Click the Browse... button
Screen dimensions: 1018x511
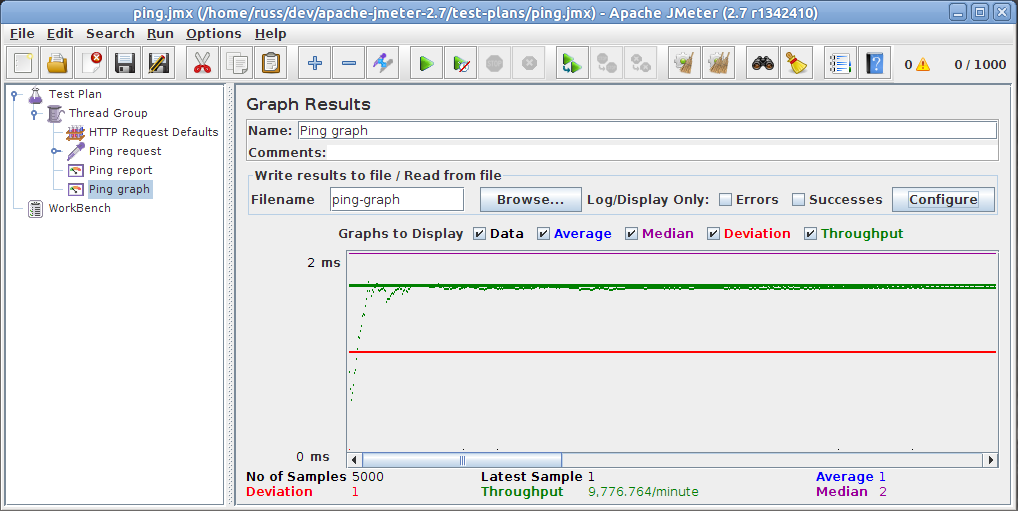tap(530, 200)
